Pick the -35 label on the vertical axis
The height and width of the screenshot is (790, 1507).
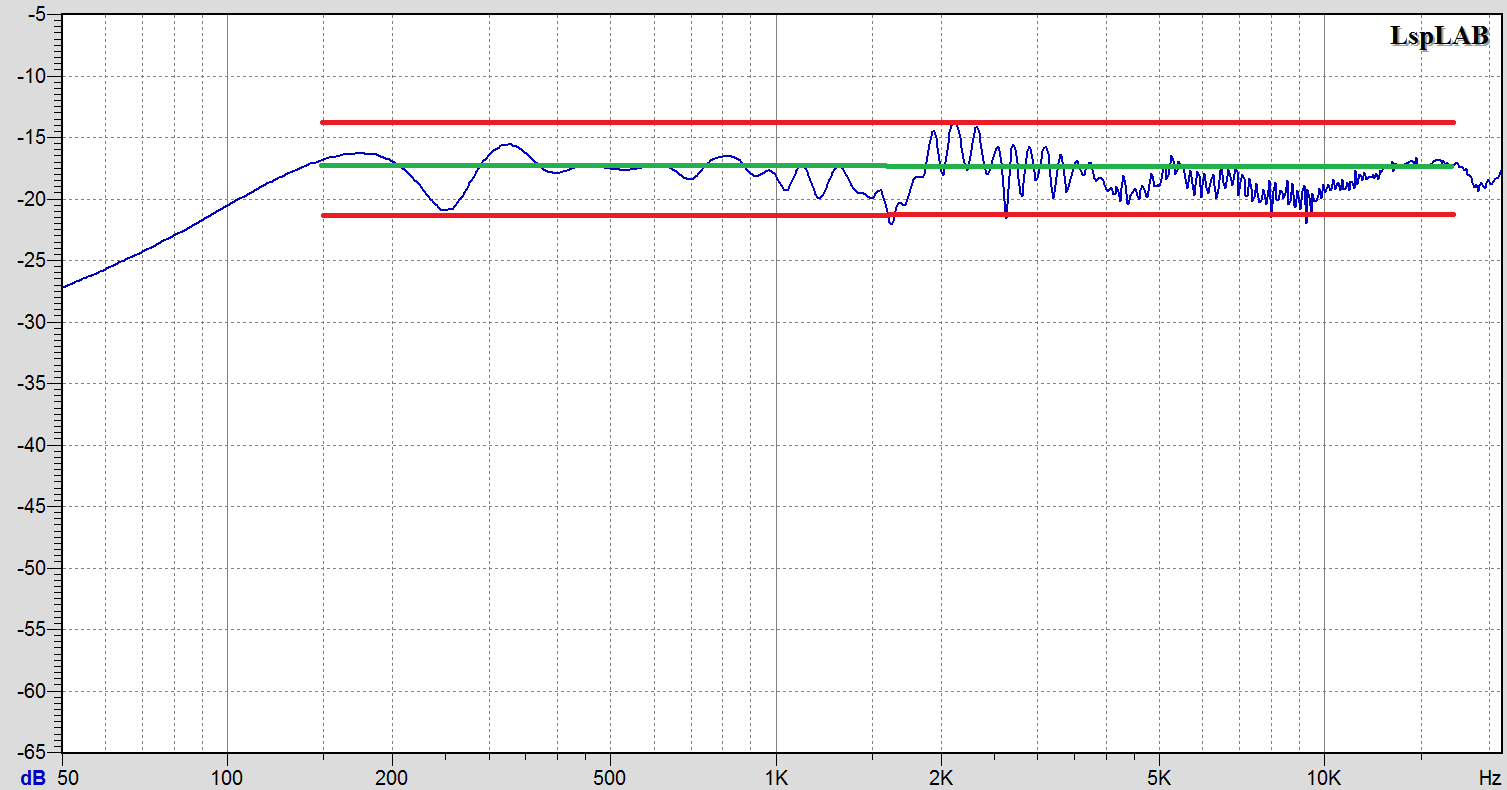pyautogui.click(x=33, y=384)
